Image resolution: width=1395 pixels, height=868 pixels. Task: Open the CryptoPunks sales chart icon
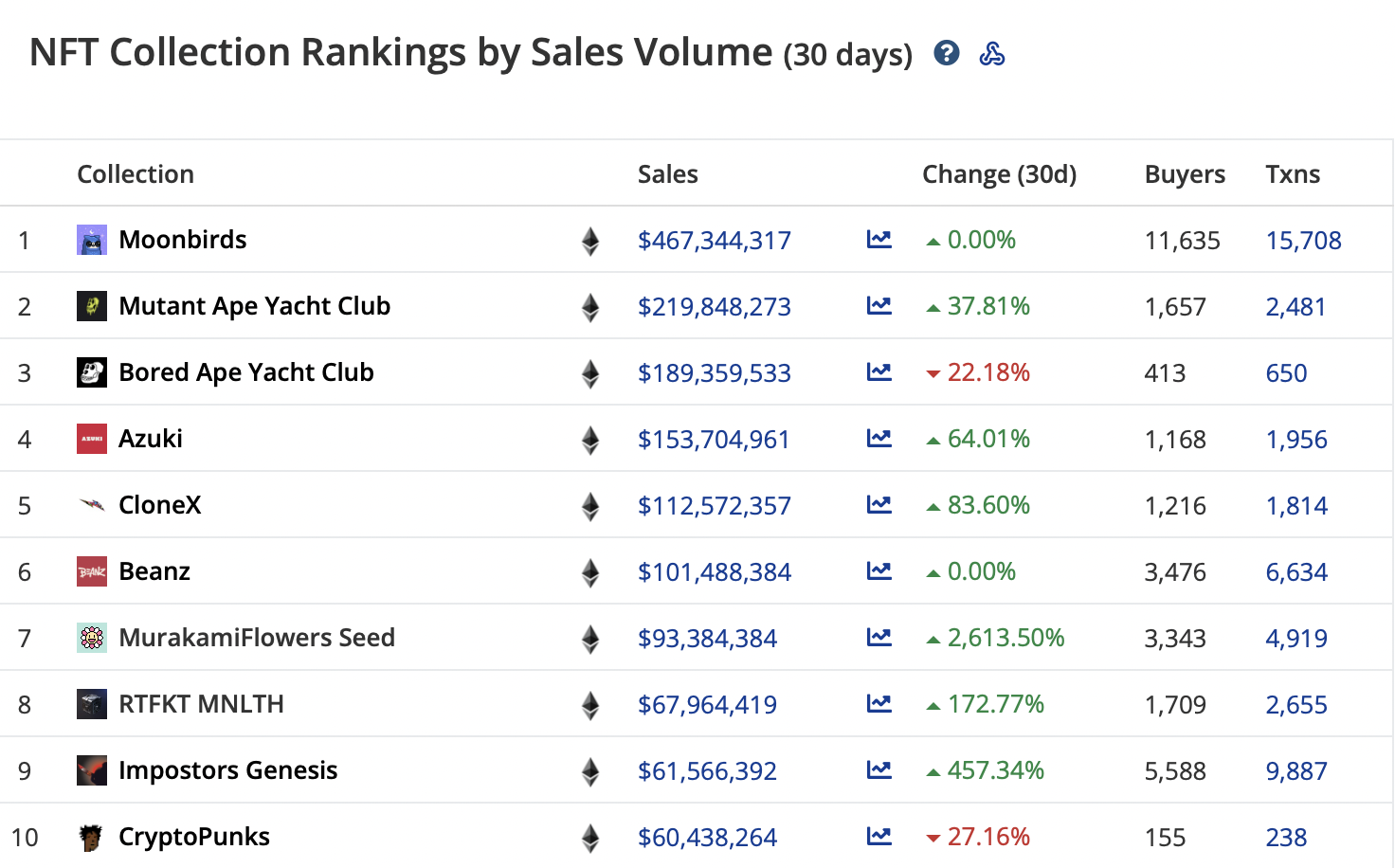click(879, 837)
